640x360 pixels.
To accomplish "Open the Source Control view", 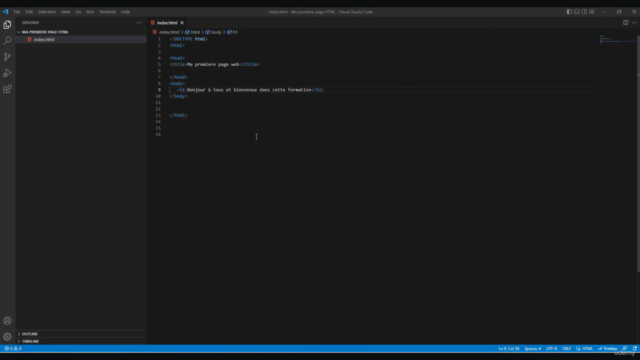I will [7, 57].
